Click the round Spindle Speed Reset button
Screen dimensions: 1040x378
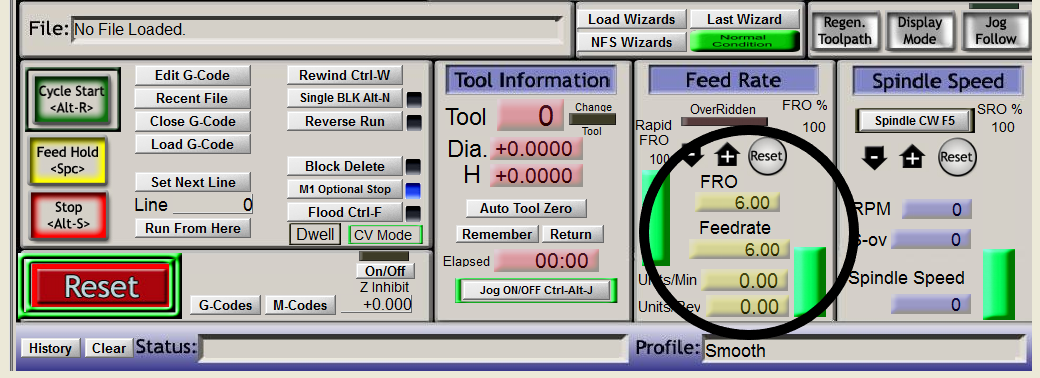(956, 157)
